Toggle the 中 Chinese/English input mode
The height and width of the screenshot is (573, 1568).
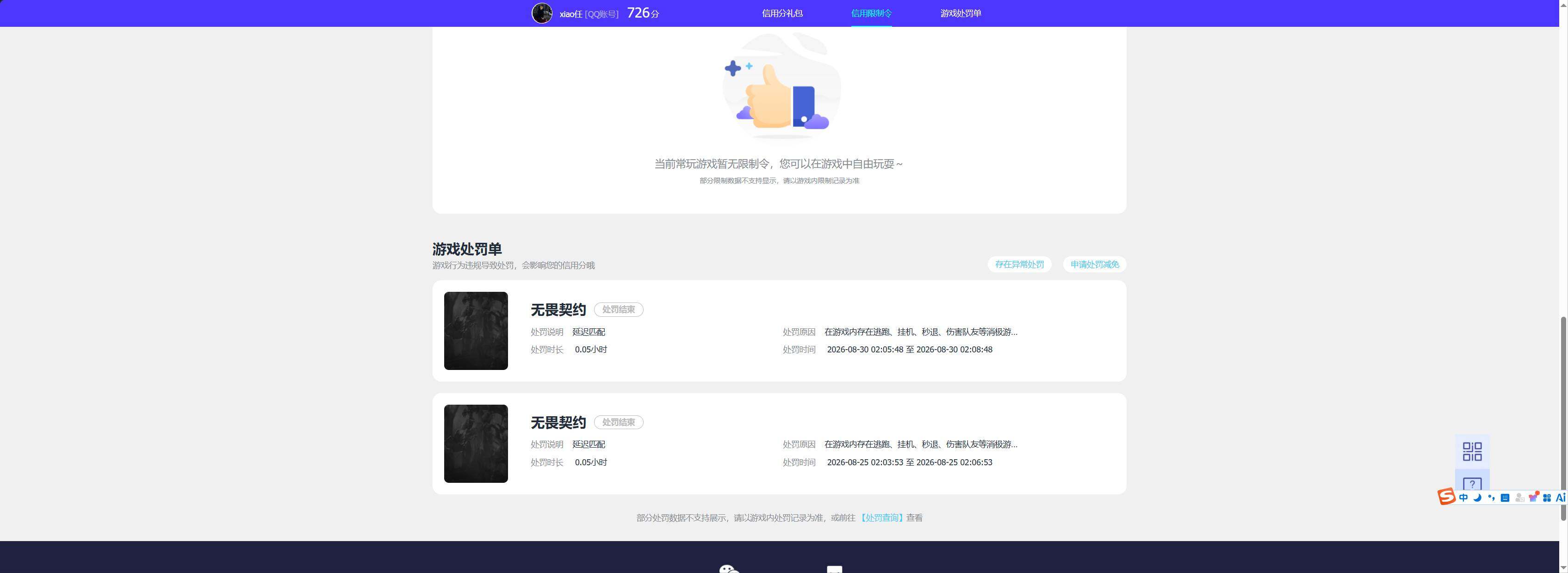1463,498
